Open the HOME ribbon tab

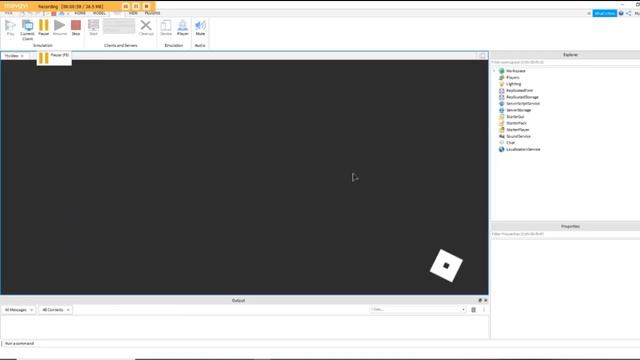(80, 13)
